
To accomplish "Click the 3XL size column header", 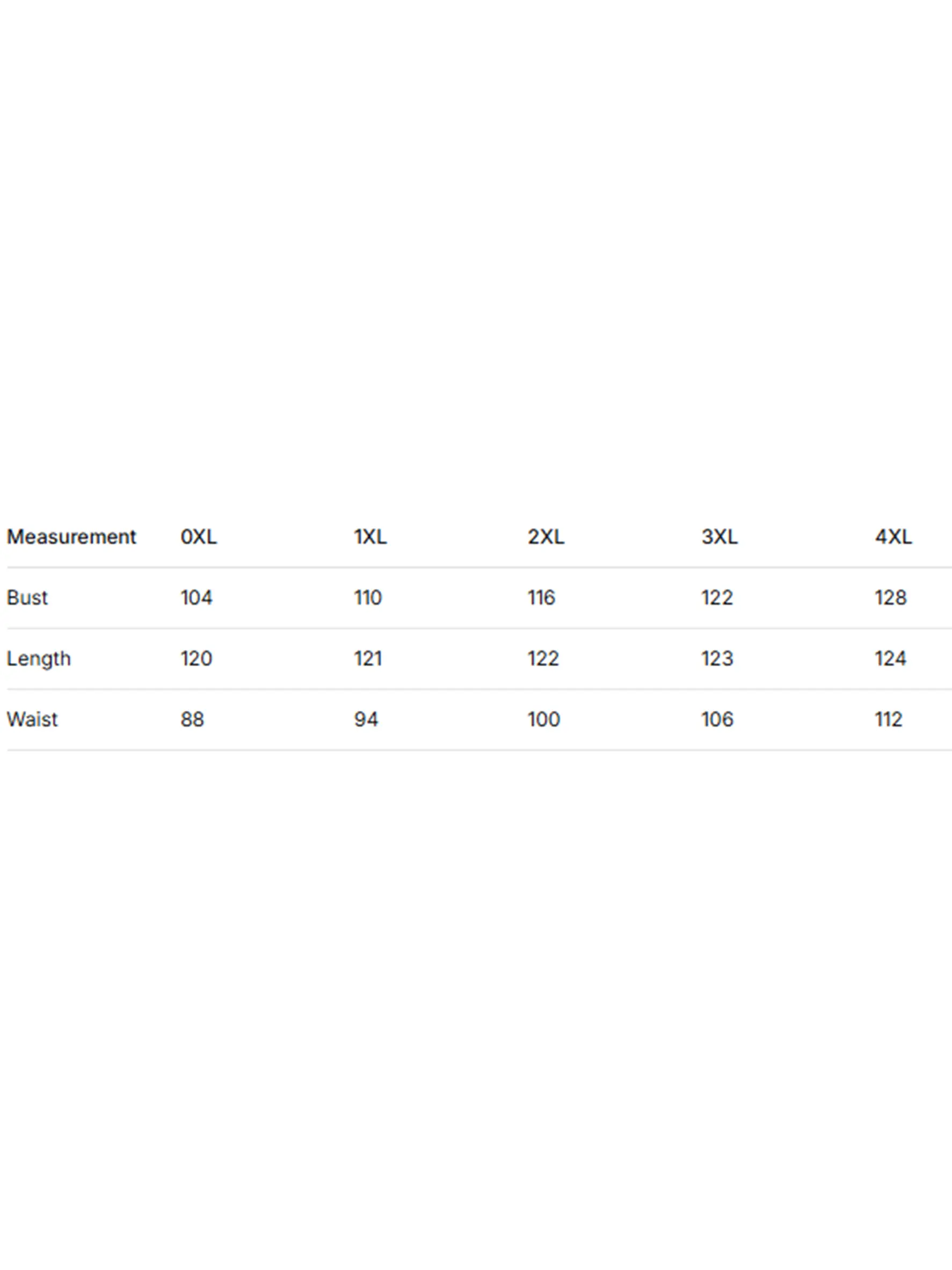I will point(720,537).
